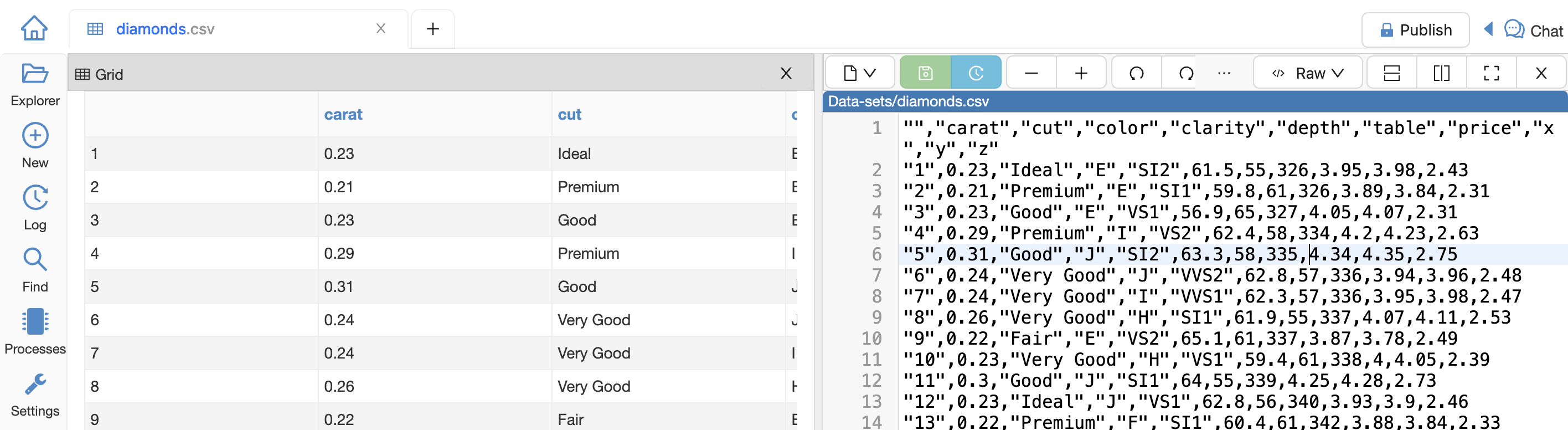This screenshot has height=430, width=1568.
Task: Toggle fullscreen for editor frame
Action: (x=1491, y=74)
